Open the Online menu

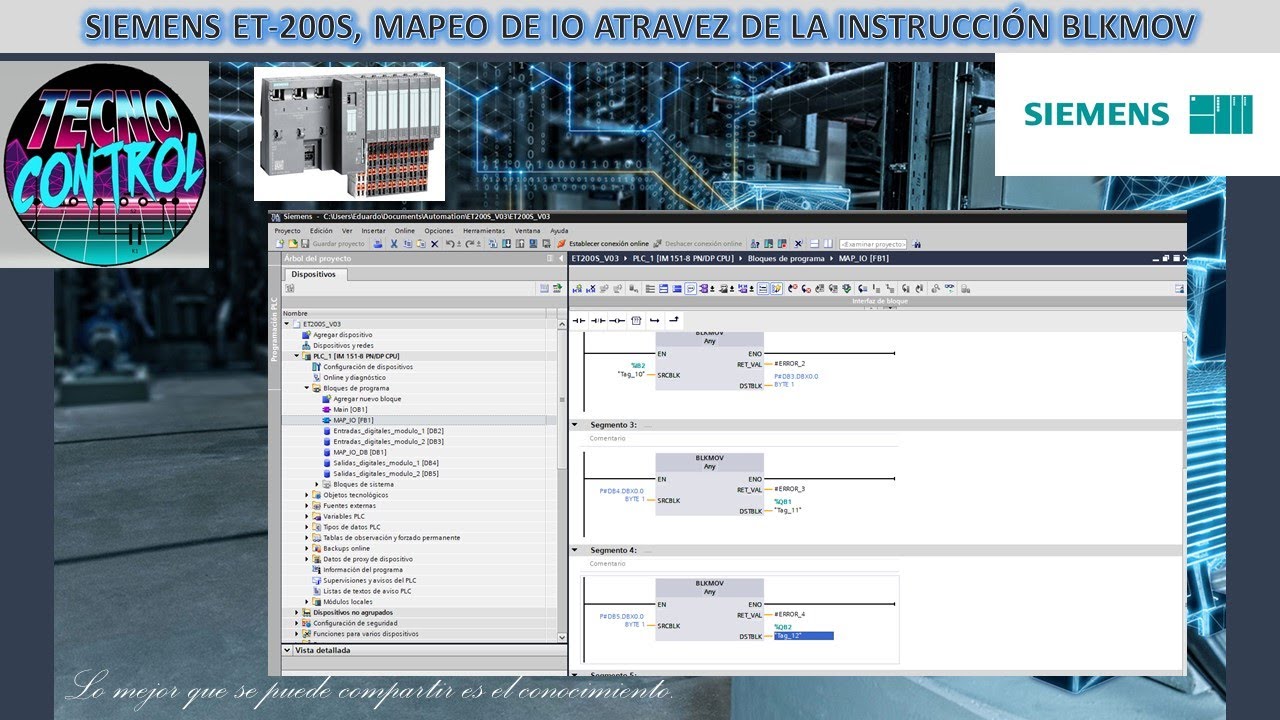tap(404, 230)
